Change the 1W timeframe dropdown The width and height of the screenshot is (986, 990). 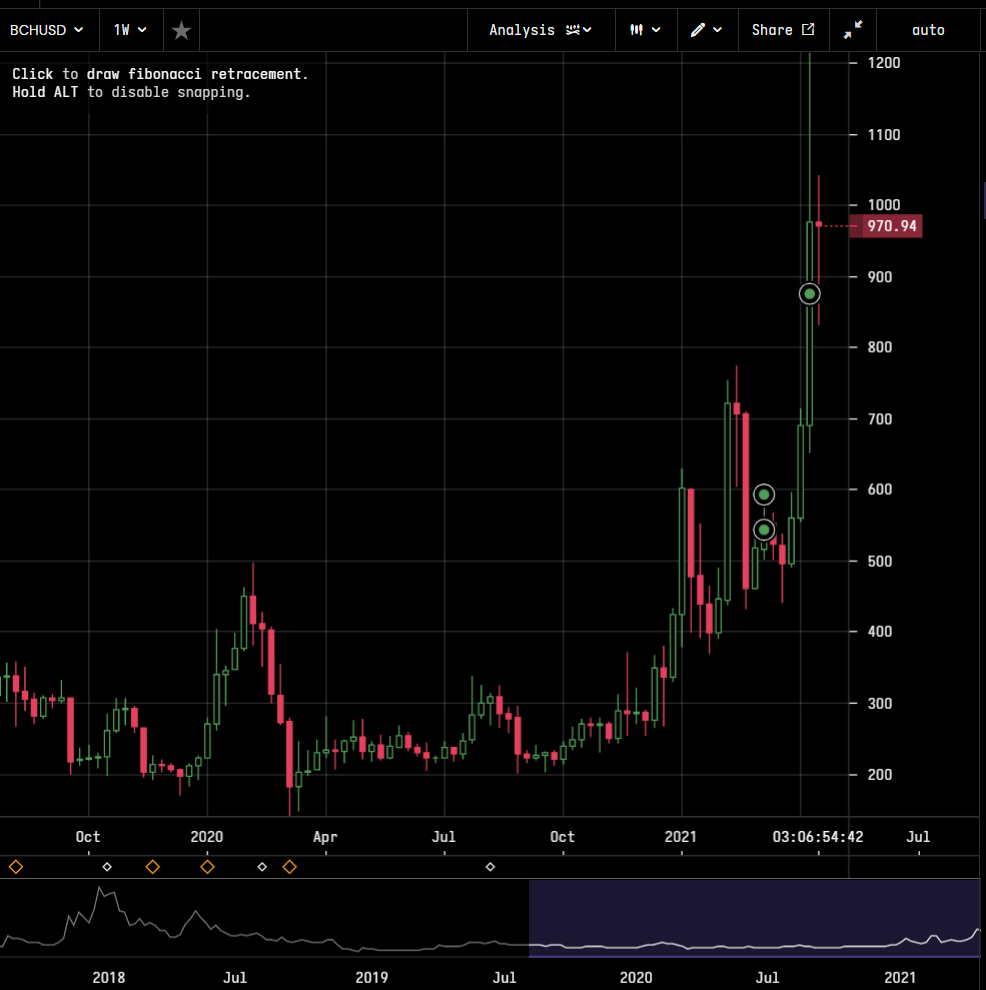pos(131,30)
